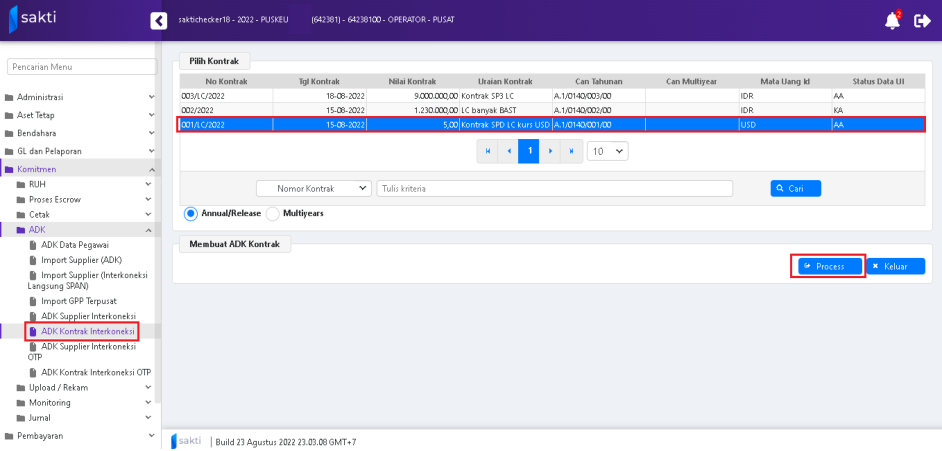Select the Annual/Release radio option
The height and width of the screenshot is (451, 942).
tap(191, 213)
